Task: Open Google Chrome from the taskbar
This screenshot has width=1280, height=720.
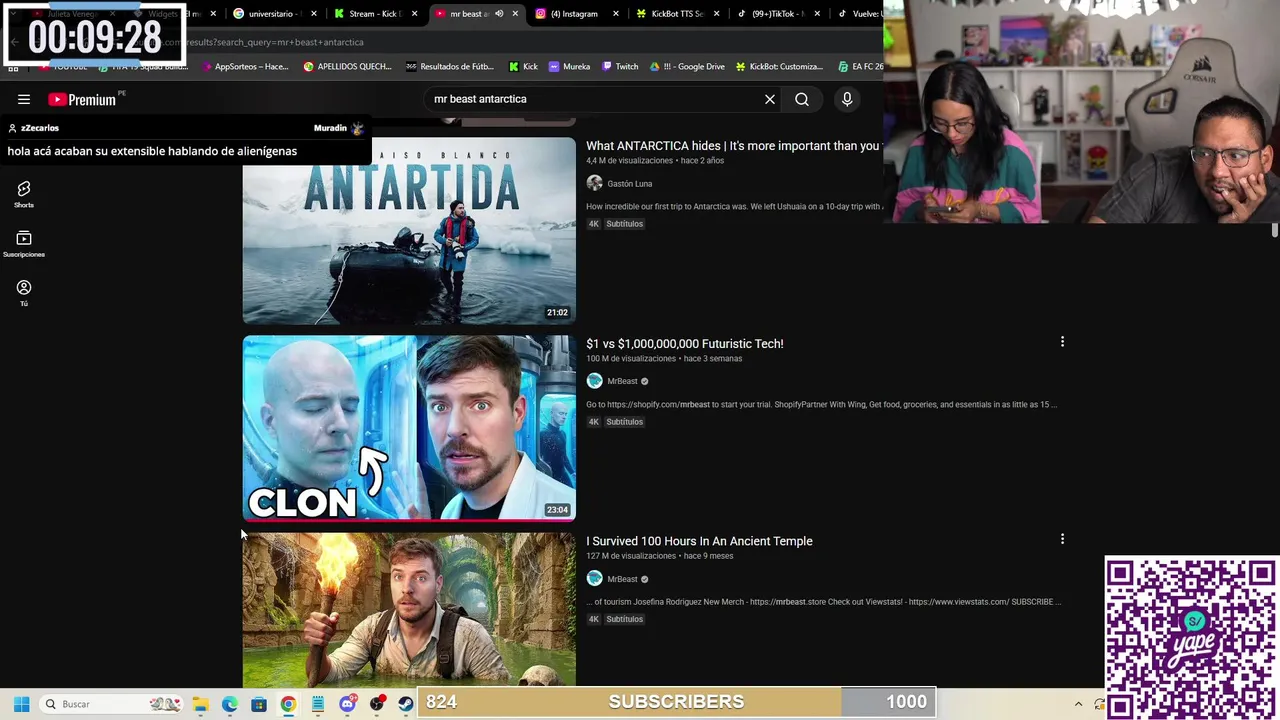Action: (x=288, y=704)
